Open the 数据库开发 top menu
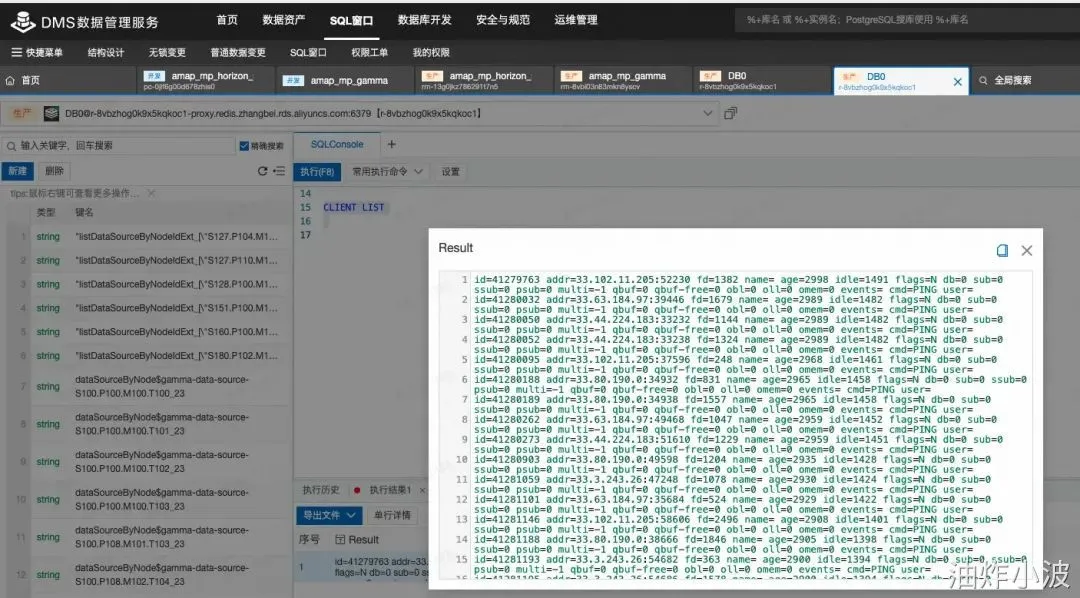Viewport: 1080px width, 598px height. click(x=424, y=20)
